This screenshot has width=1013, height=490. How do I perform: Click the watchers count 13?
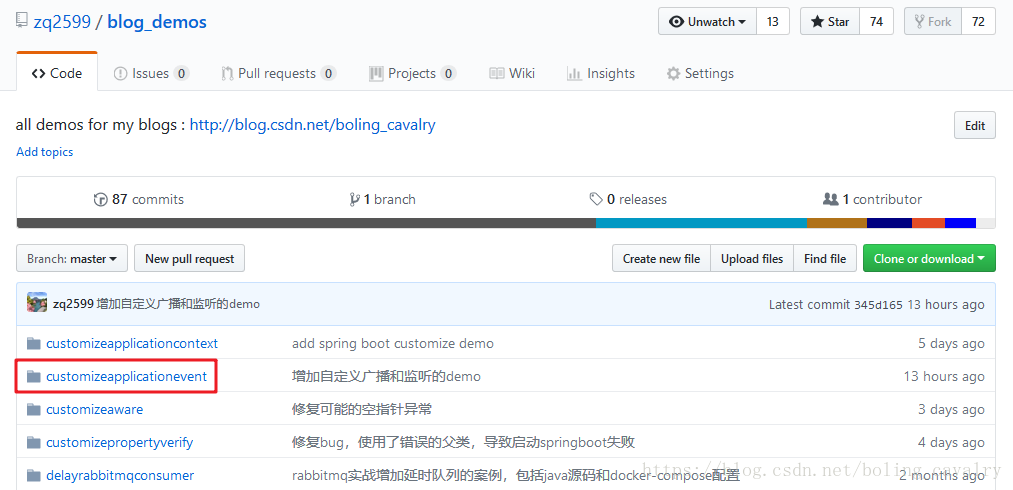click(x=773, y=21)
